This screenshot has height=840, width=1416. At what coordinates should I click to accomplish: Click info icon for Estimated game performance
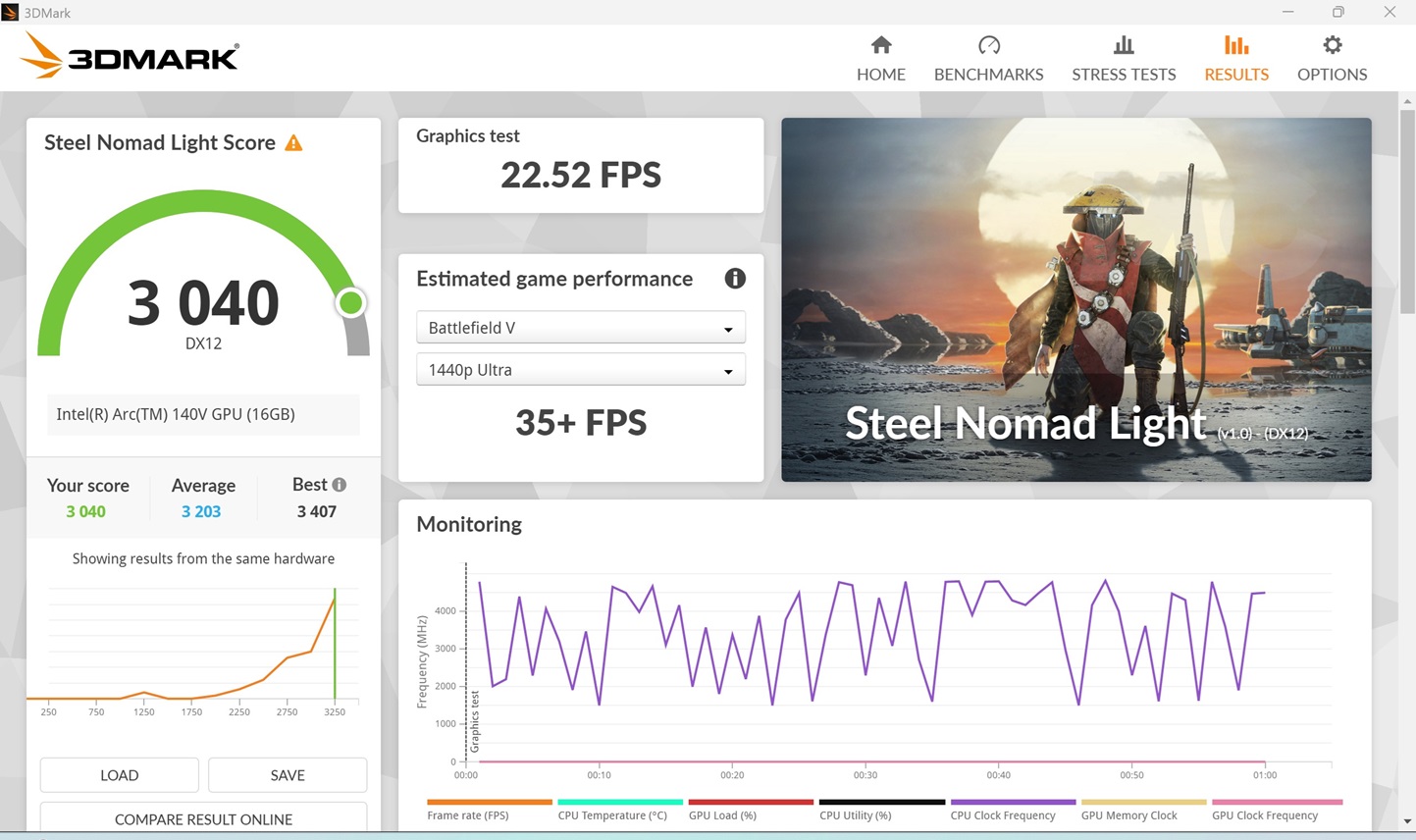pos(734,279)
